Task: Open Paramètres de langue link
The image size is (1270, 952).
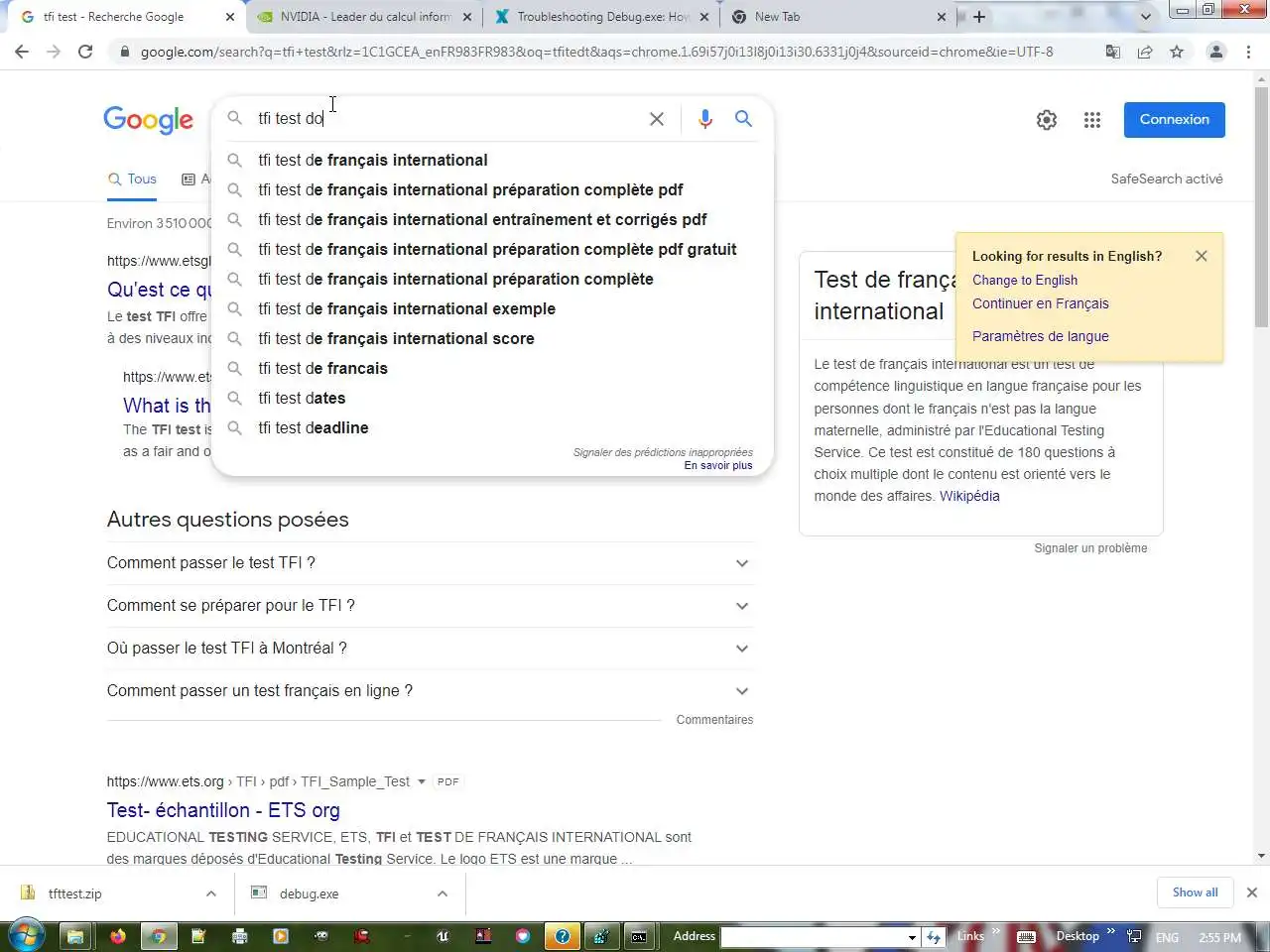Action: click(1041, 336)
